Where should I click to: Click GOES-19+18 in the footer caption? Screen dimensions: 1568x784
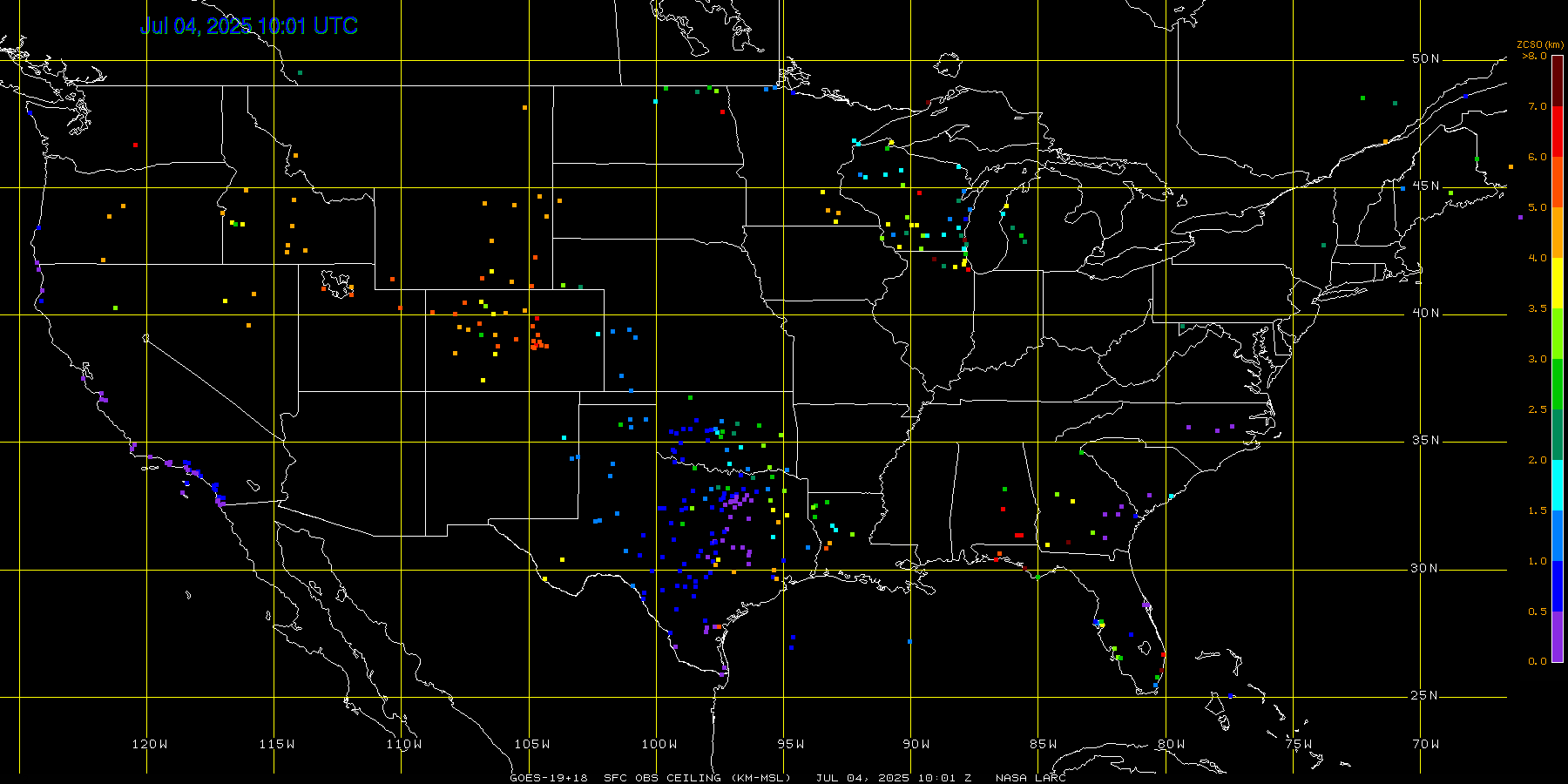tap(549, 778)
